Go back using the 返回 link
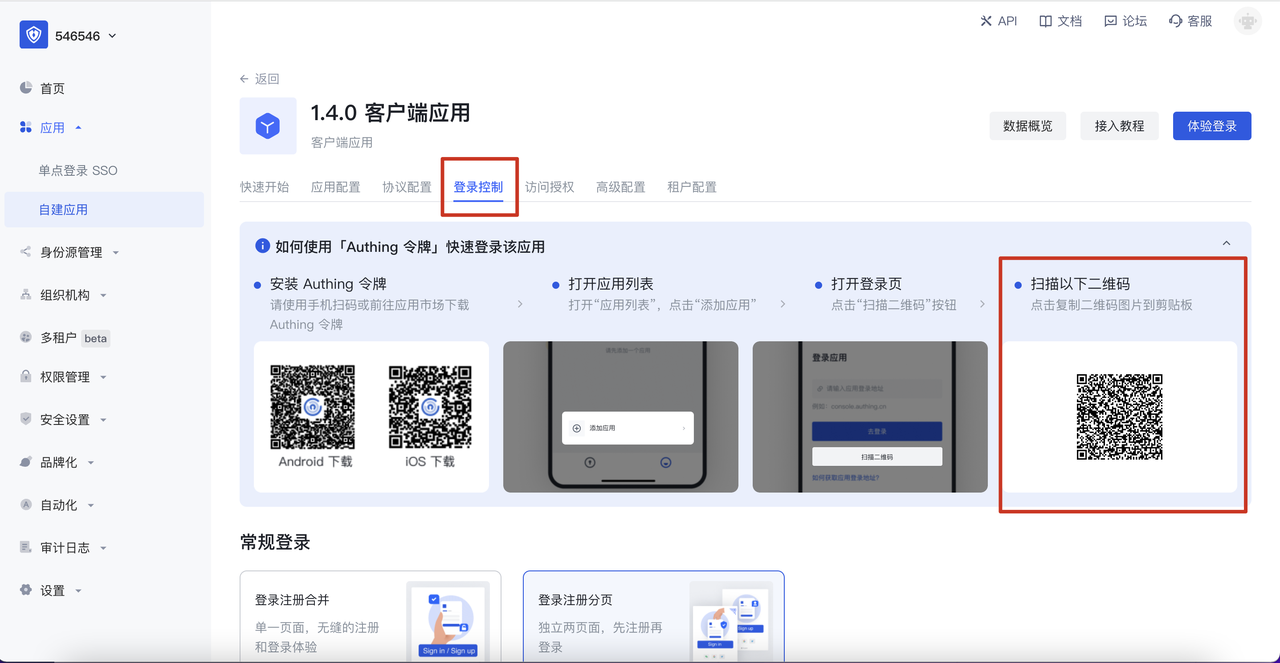 (260, 78)
